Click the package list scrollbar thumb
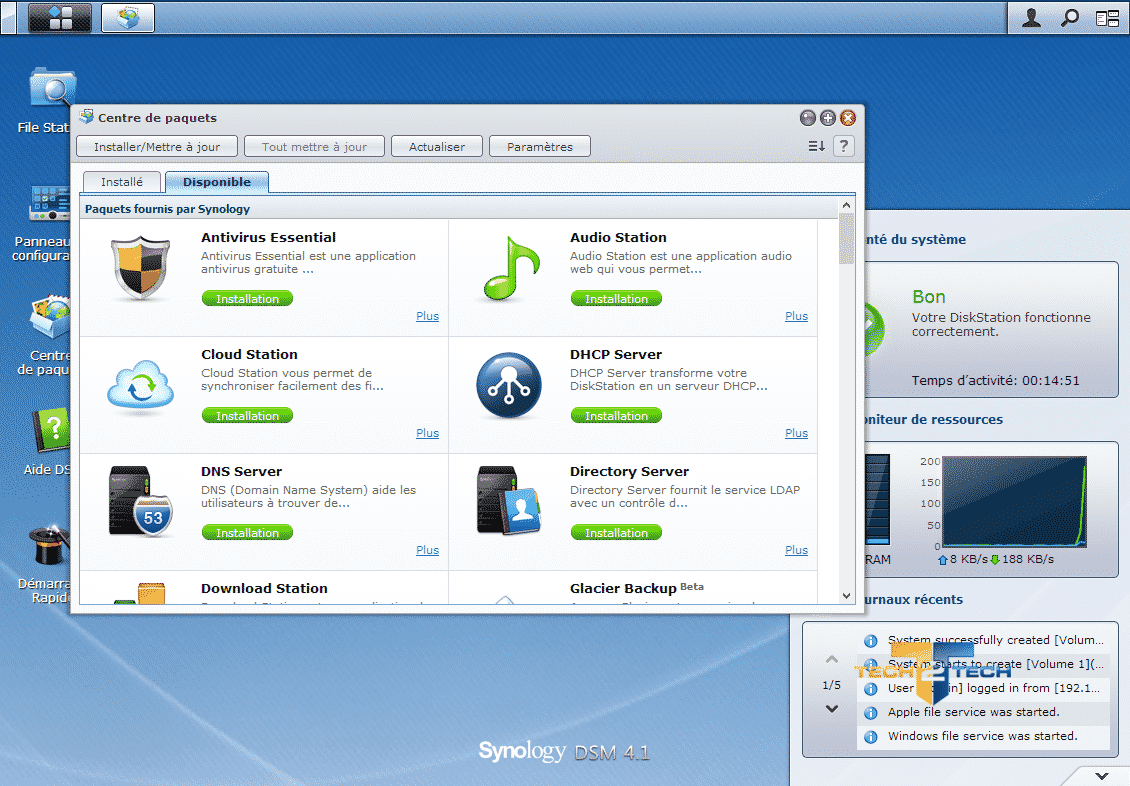 [x=847, y=239]
